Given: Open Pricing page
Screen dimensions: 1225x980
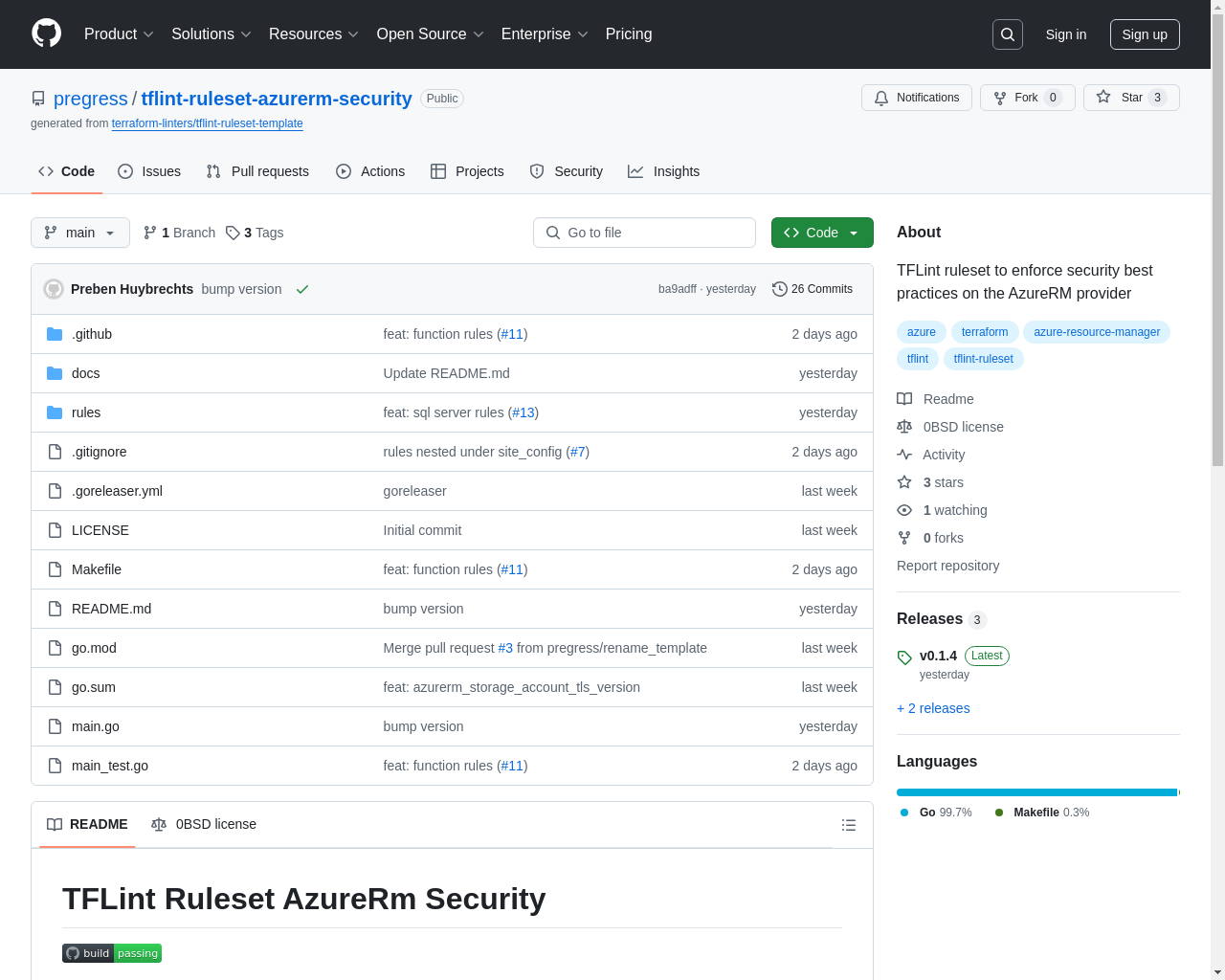Looking at the screenshot, I should [x=629, y=34].
